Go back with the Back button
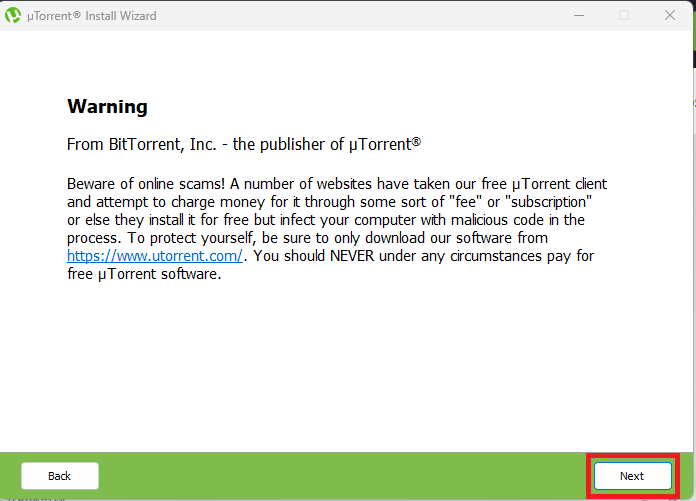The width and height of the screenshot is (696, 501). click(x=60, y=476)
